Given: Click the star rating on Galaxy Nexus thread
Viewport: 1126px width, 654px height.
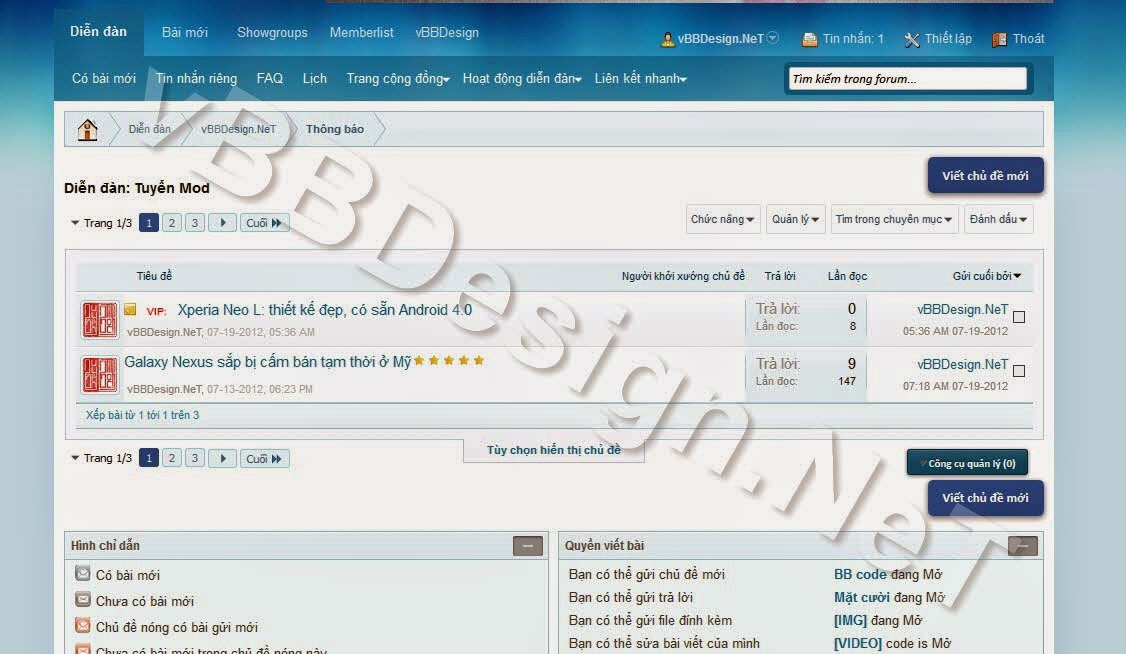Looking at the screenshot, I should click(449, 360).
